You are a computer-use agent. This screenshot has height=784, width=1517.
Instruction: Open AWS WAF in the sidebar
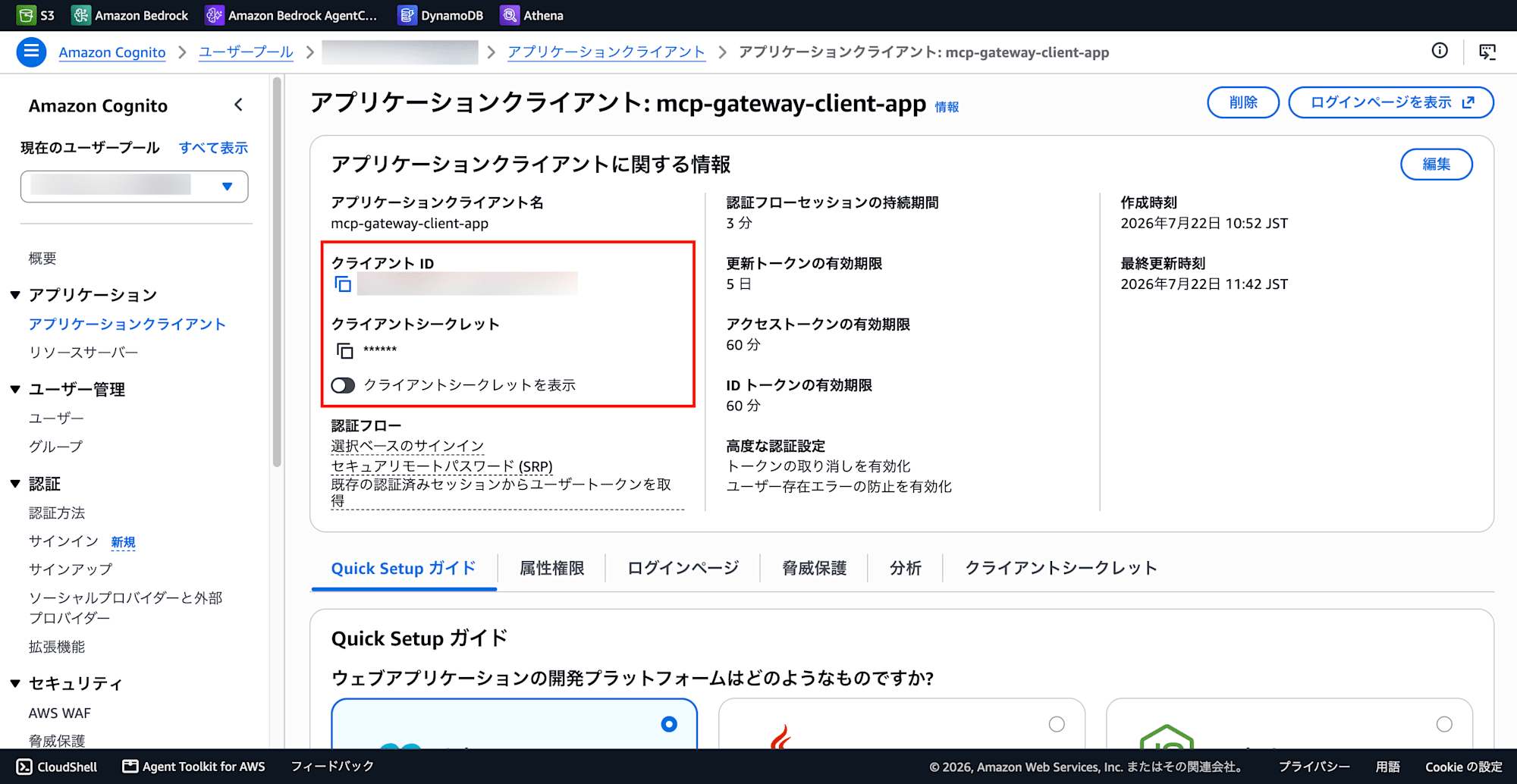pyautogui.click(x=60, y=713)
